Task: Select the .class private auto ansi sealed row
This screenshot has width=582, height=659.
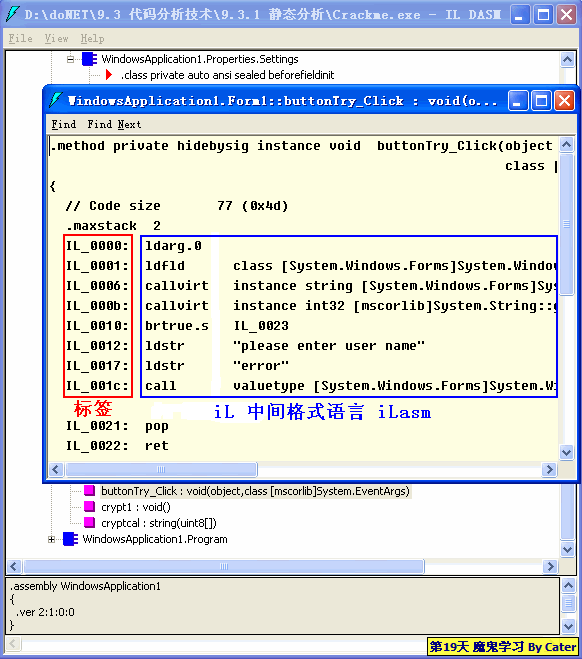Action: click(227, 75)
